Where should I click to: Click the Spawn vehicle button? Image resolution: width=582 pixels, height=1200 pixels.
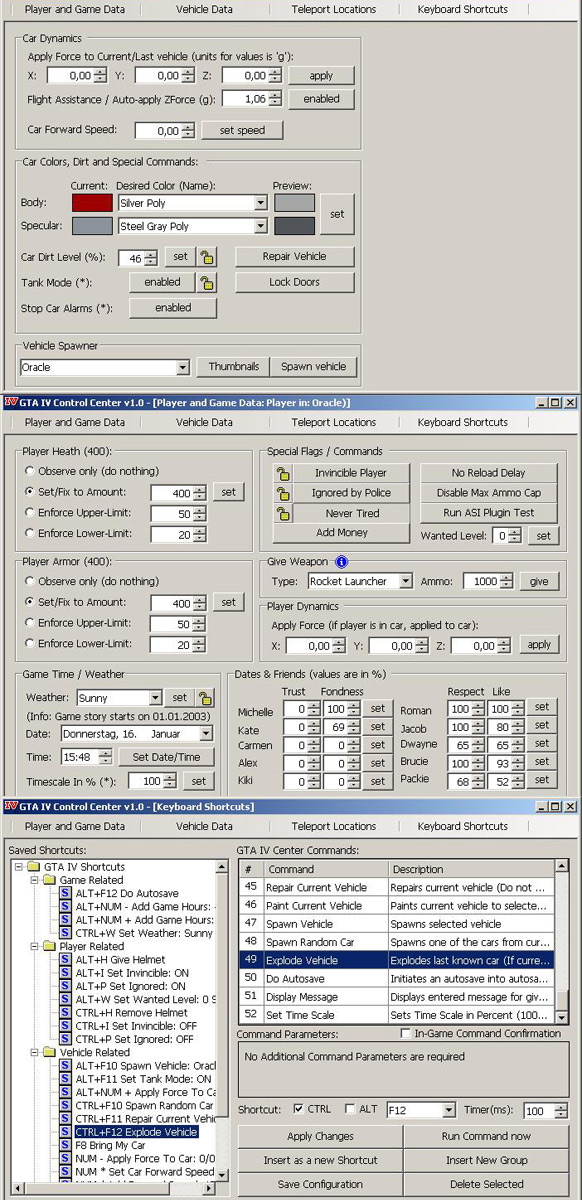click(x=313, y=367)
